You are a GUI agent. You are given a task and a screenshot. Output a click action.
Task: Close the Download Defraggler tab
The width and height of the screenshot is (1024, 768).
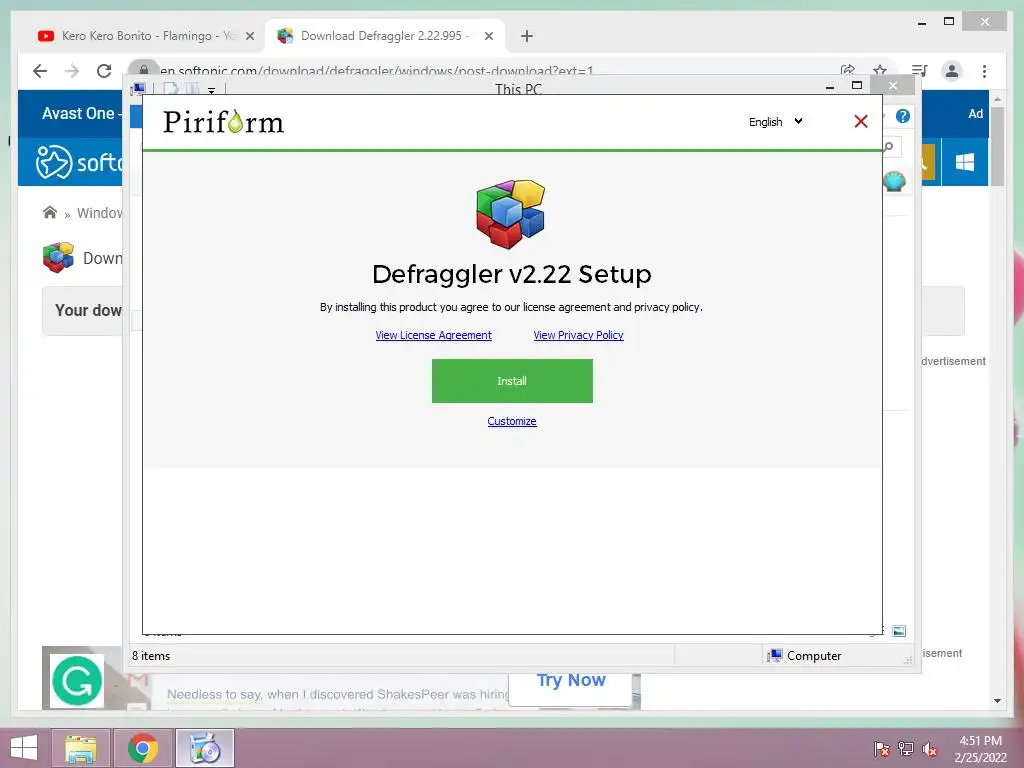[488, 37]
